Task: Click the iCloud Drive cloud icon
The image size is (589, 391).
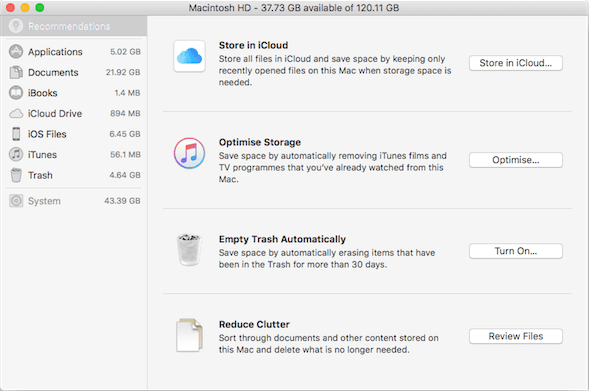Action: coord(16,113)
